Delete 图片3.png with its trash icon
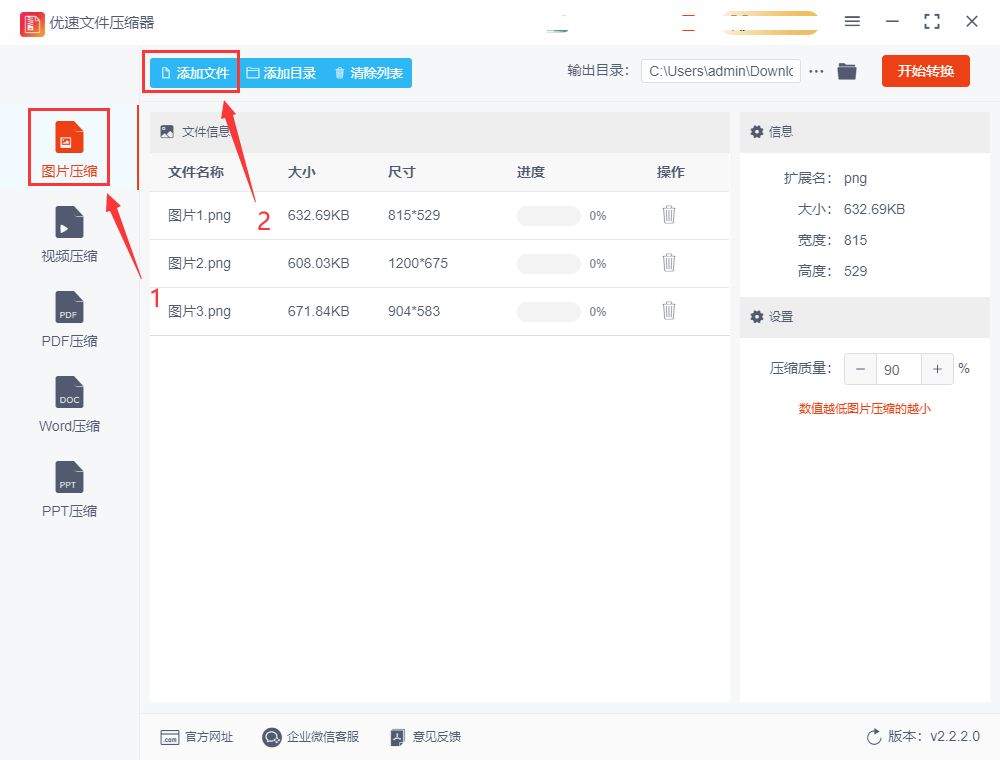This screenshot has height=760, width=1000. click(x=668, y=311)
